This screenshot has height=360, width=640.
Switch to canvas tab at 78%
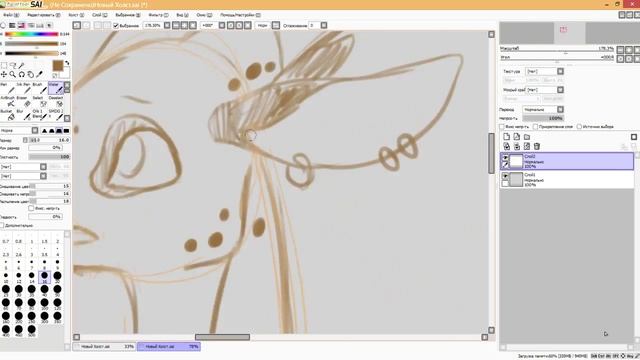(x=169, y=347)
